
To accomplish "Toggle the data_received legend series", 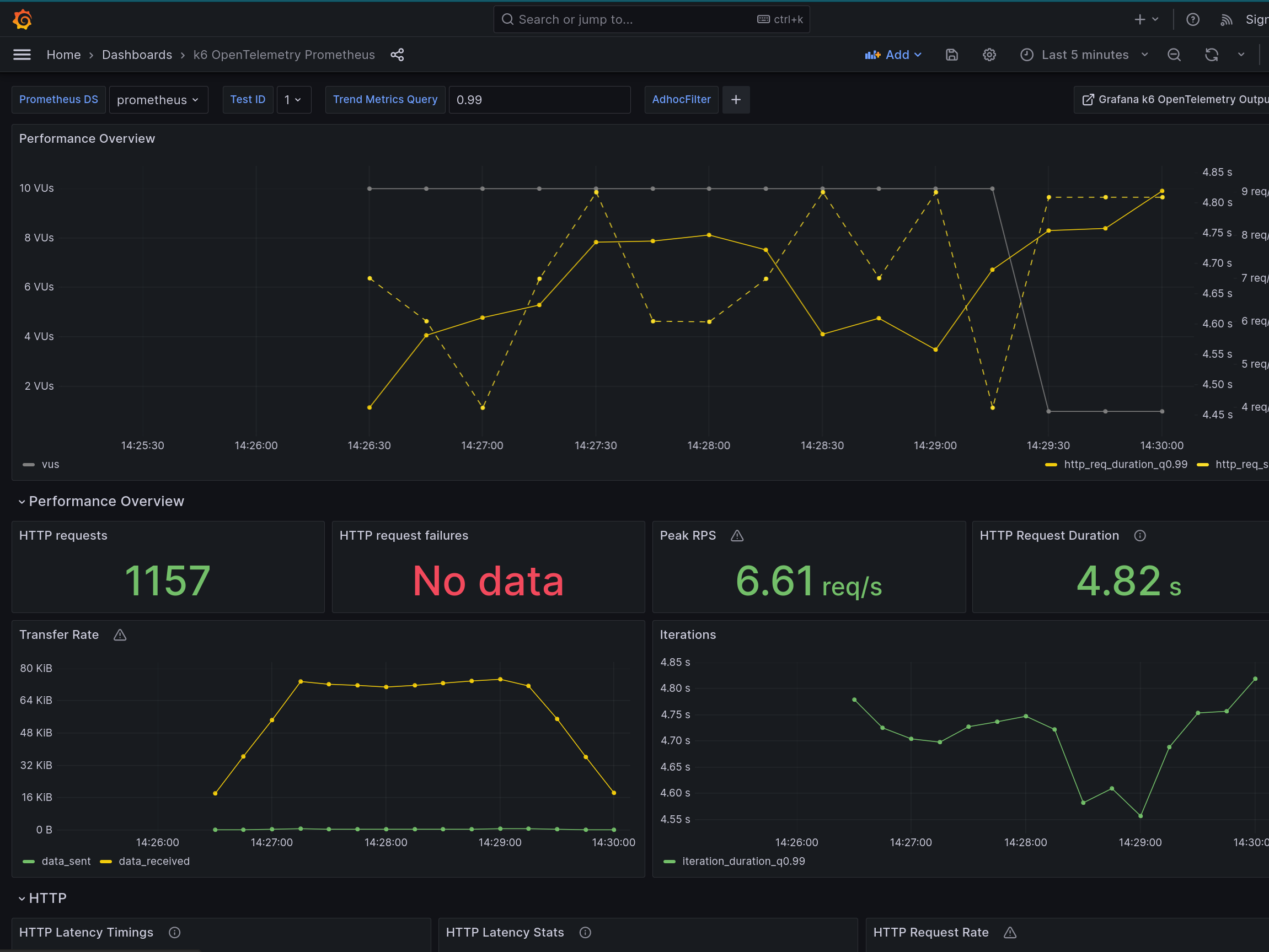I will [x=153, y=862].
